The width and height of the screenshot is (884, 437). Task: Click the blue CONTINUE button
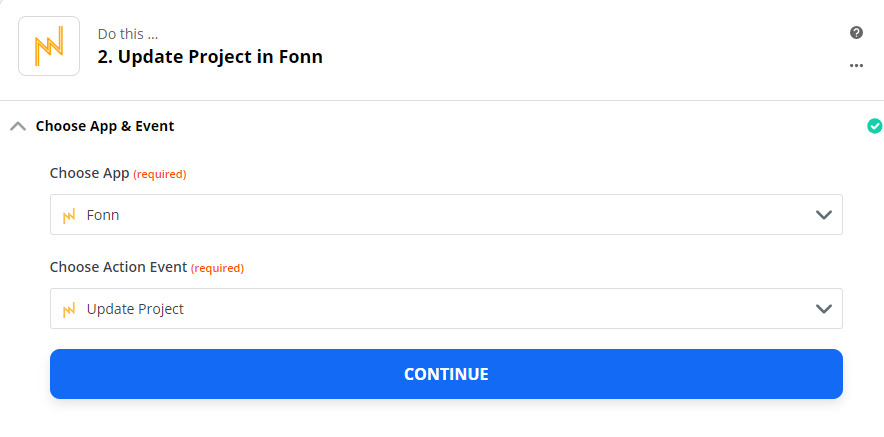446,374
